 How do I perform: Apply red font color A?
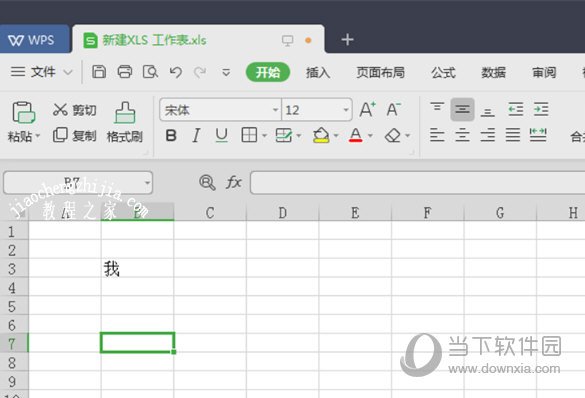[356, 135]
